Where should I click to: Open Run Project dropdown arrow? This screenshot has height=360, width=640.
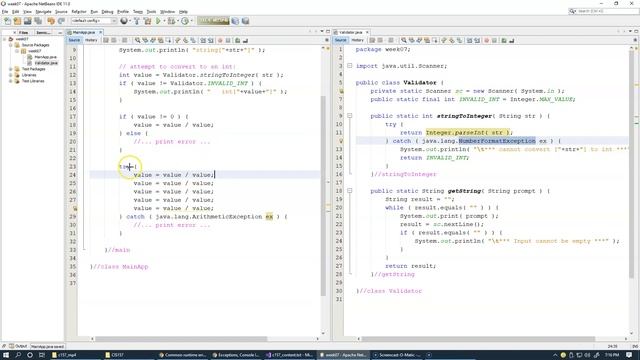tap(164, 21)
